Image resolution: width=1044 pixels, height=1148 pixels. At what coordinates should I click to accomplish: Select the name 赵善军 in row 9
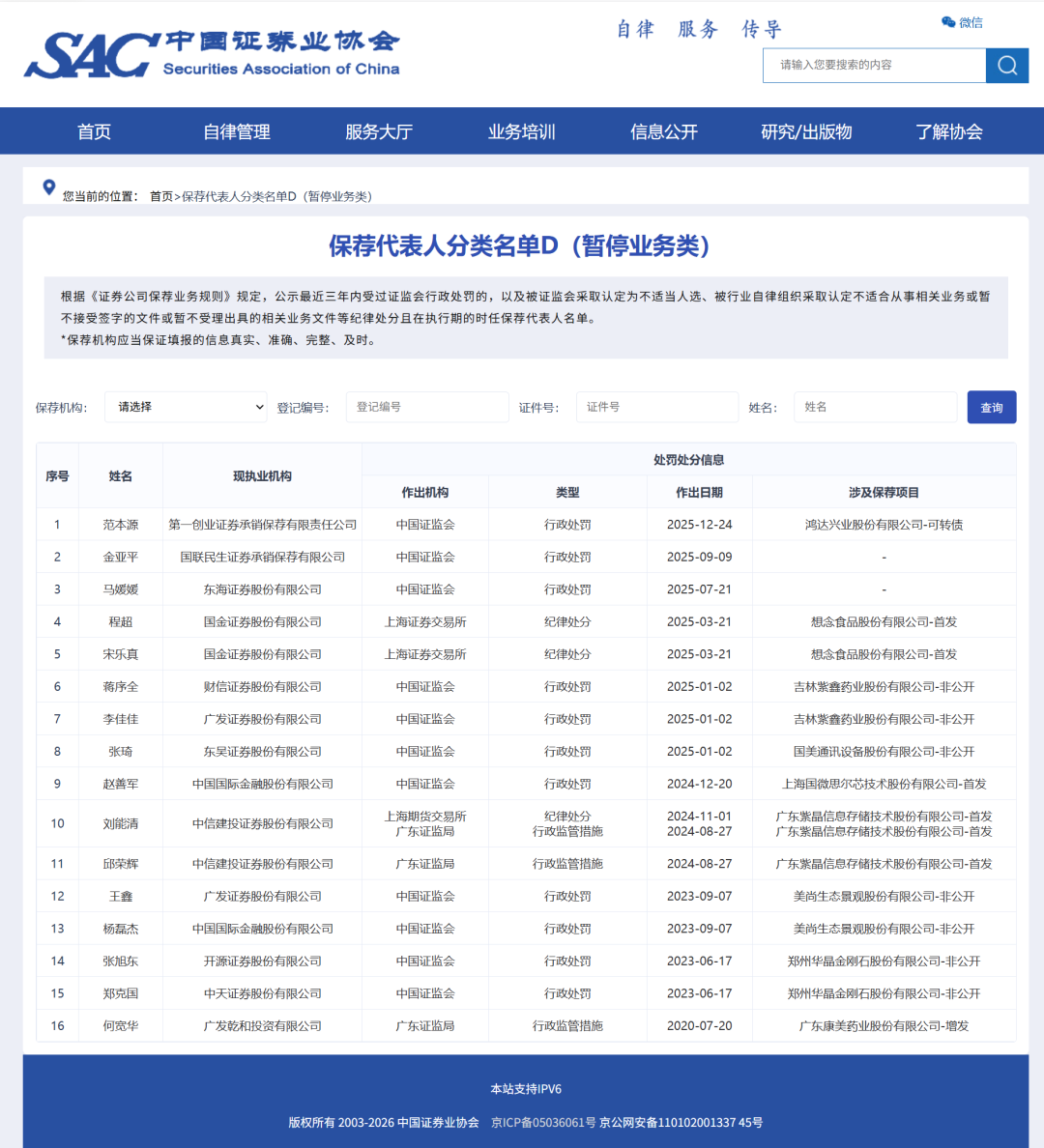(x=121, y=784)
